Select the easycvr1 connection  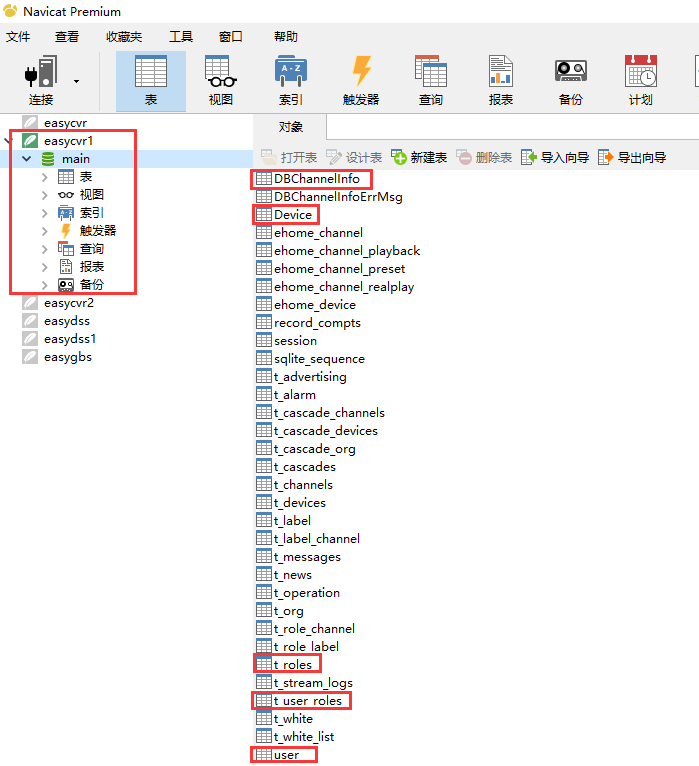click(x=68, y=141)
